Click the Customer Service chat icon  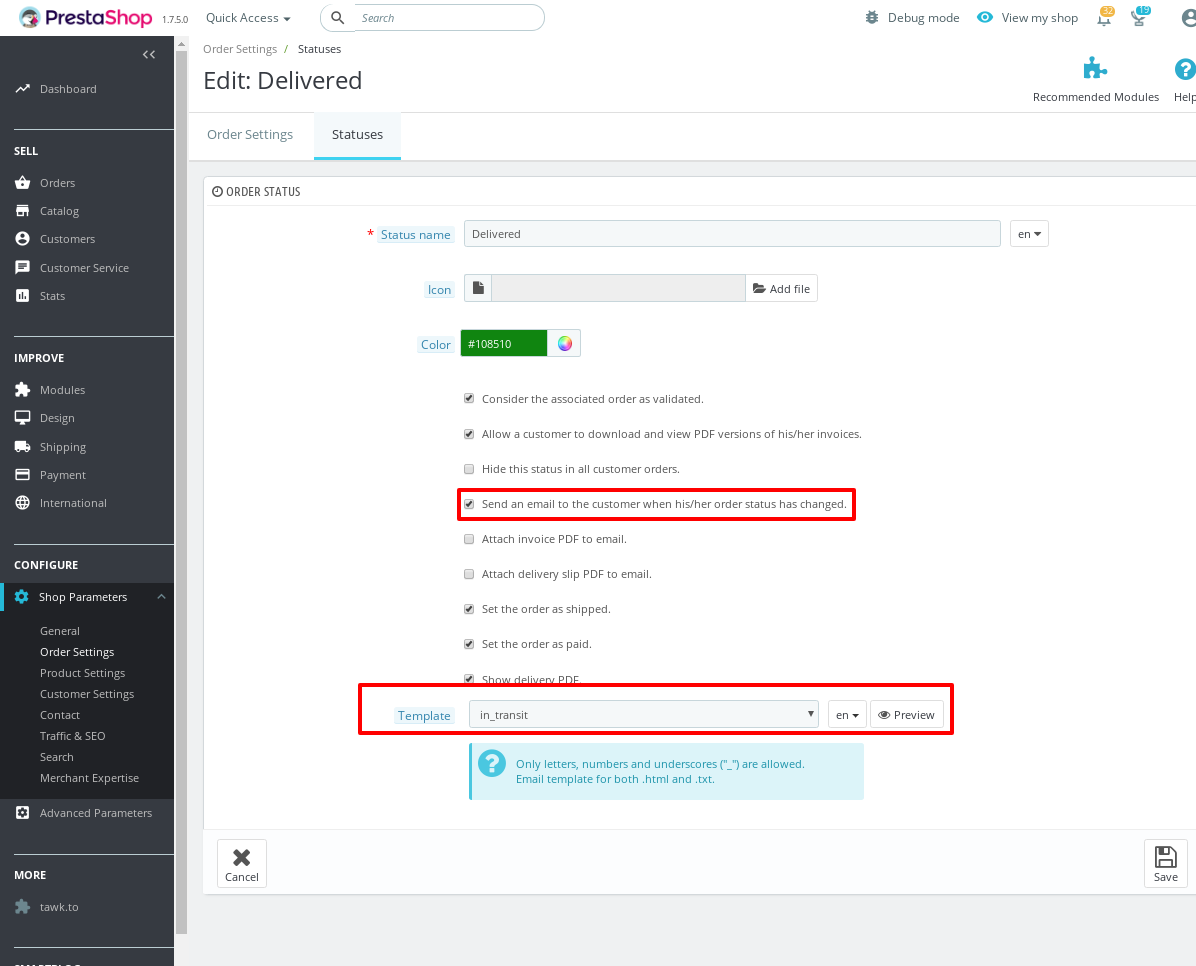pyautogui.click(x=22, y=268)
